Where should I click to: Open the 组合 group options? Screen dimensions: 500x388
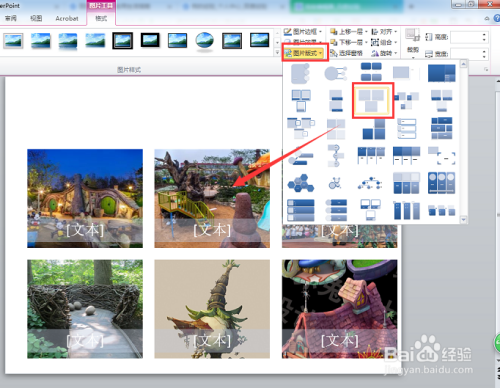click(x=384, y=42)
